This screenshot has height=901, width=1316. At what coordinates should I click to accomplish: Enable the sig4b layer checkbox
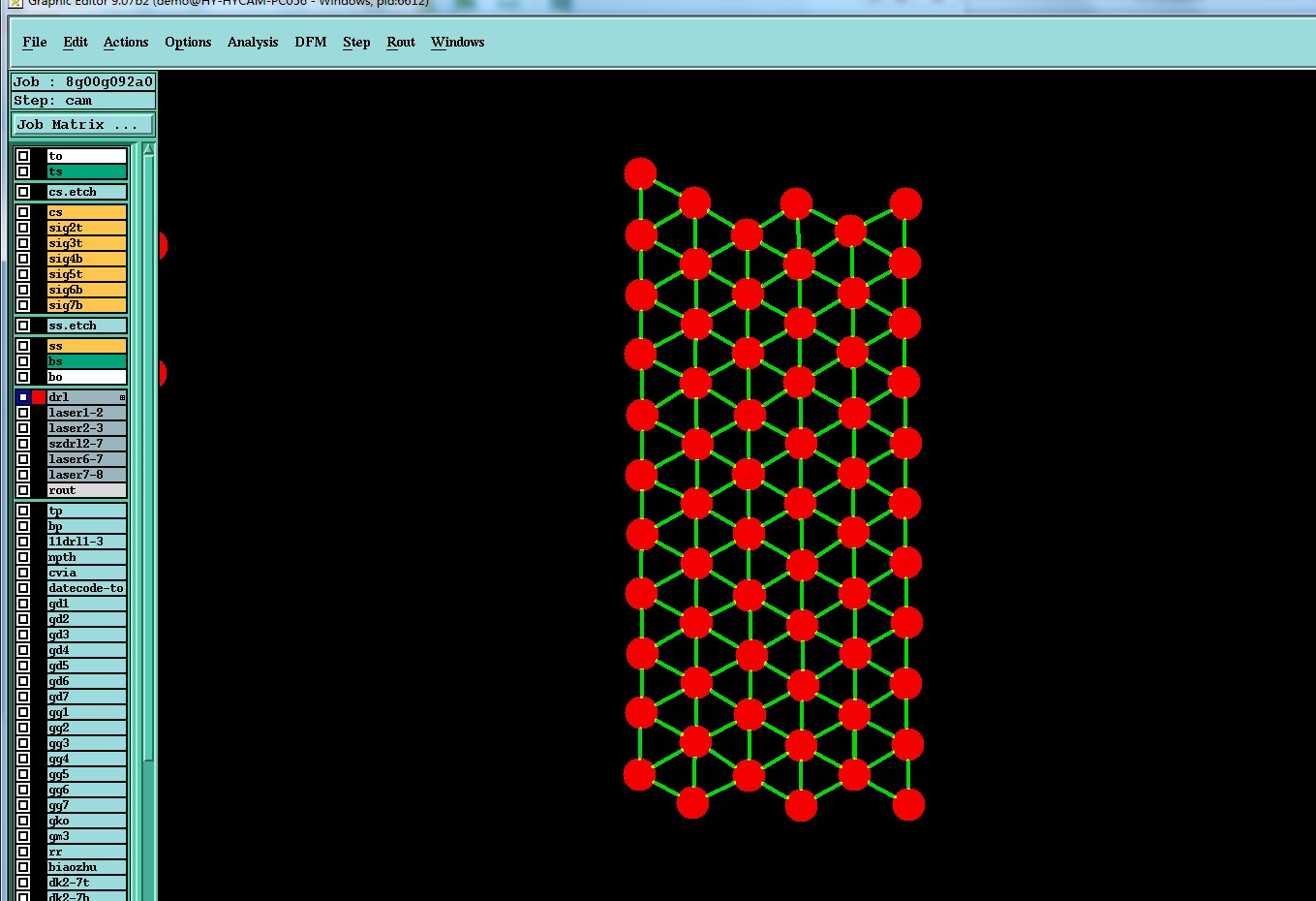(23, 259)
